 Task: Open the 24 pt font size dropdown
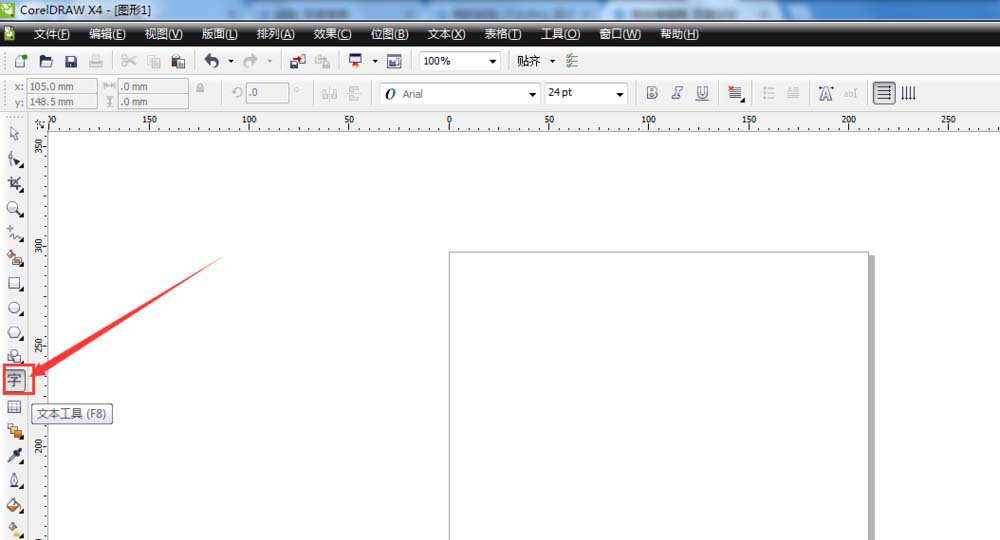tap(619, 94)
